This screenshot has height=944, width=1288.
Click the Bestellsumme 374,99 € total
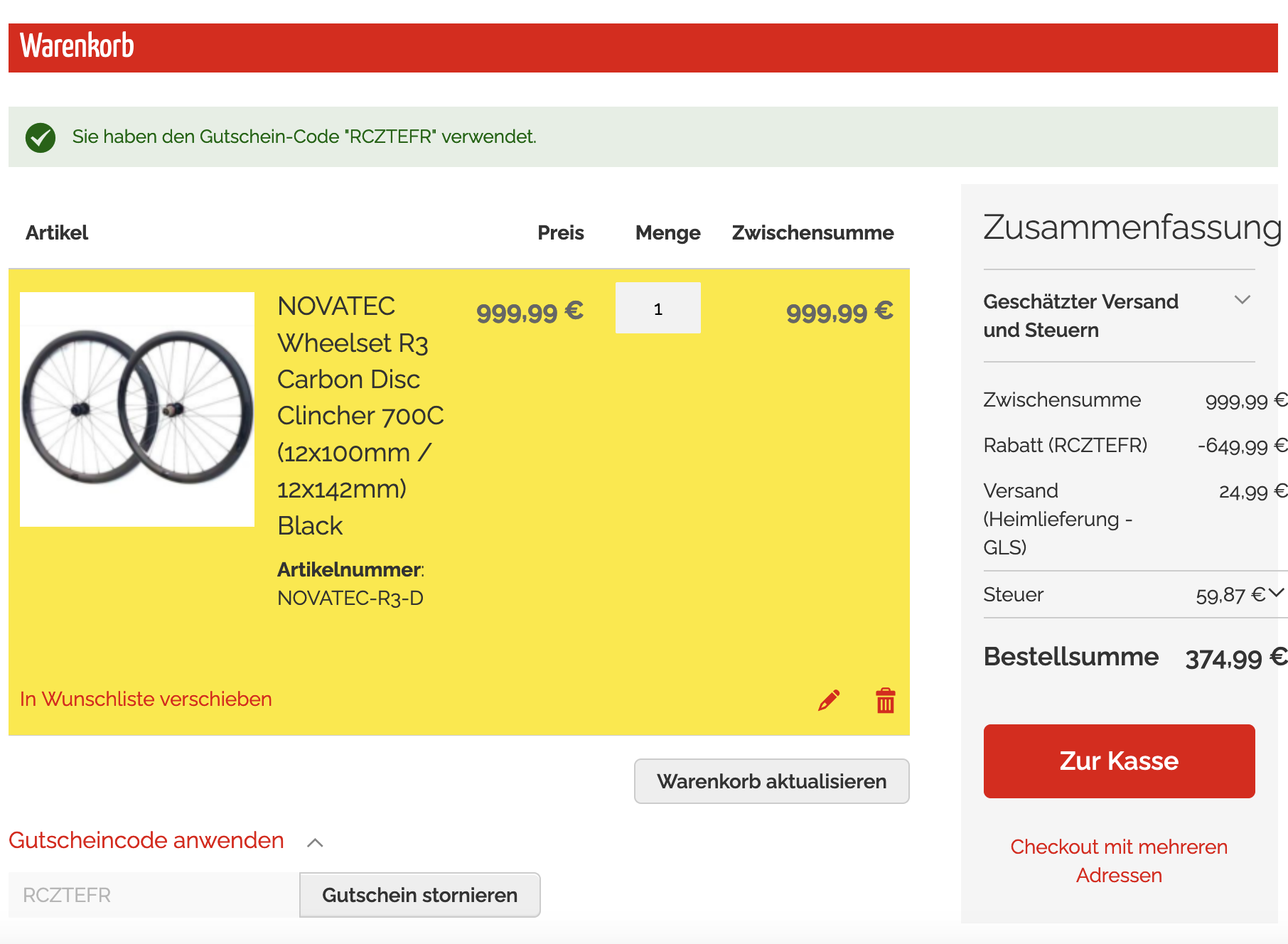(1135, 657)
